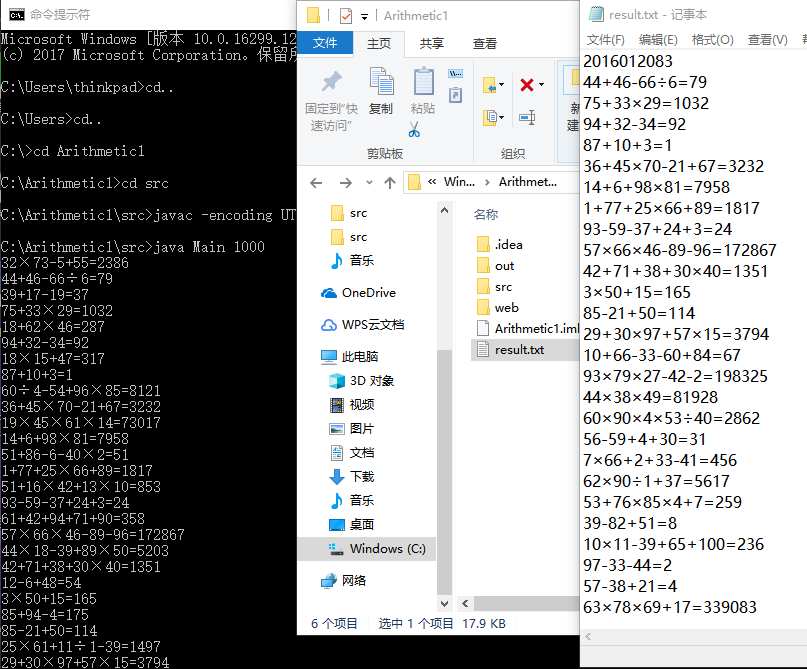Select Windows (C:) drive

pyautogui.click(x=367, y=549)
